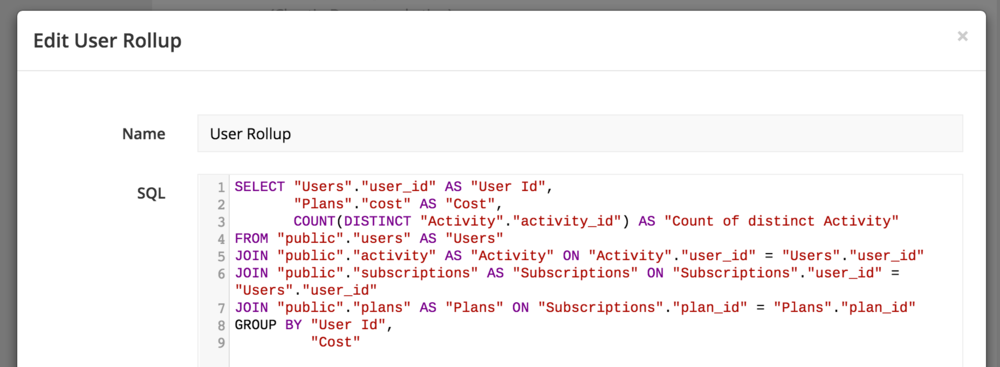Screen dimensions: 1000x367
Task: Click the SELECT keyword on line 1
Action: point(260,187)
